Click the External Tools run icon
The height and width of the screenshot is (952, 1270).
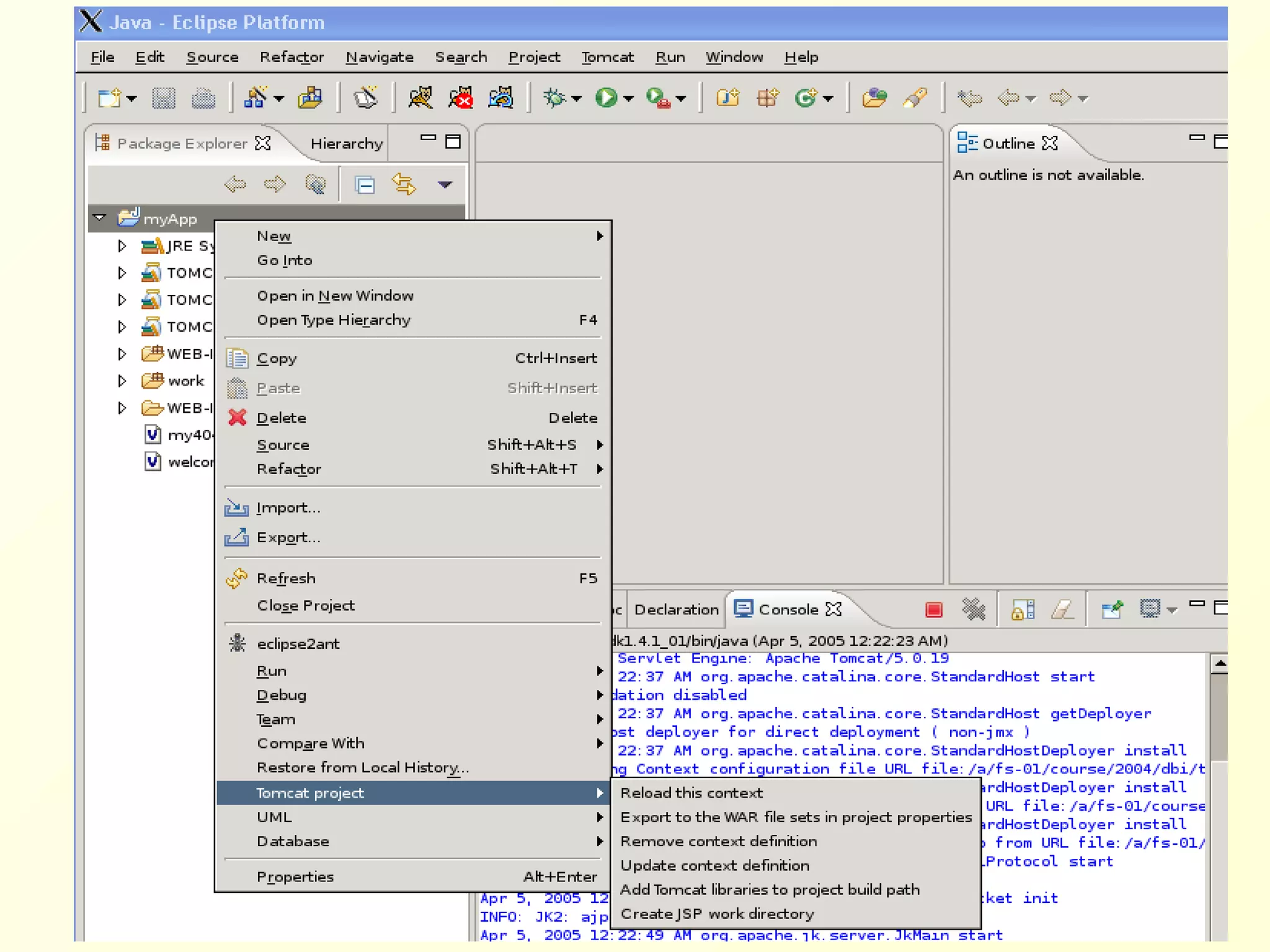point(658,98)
